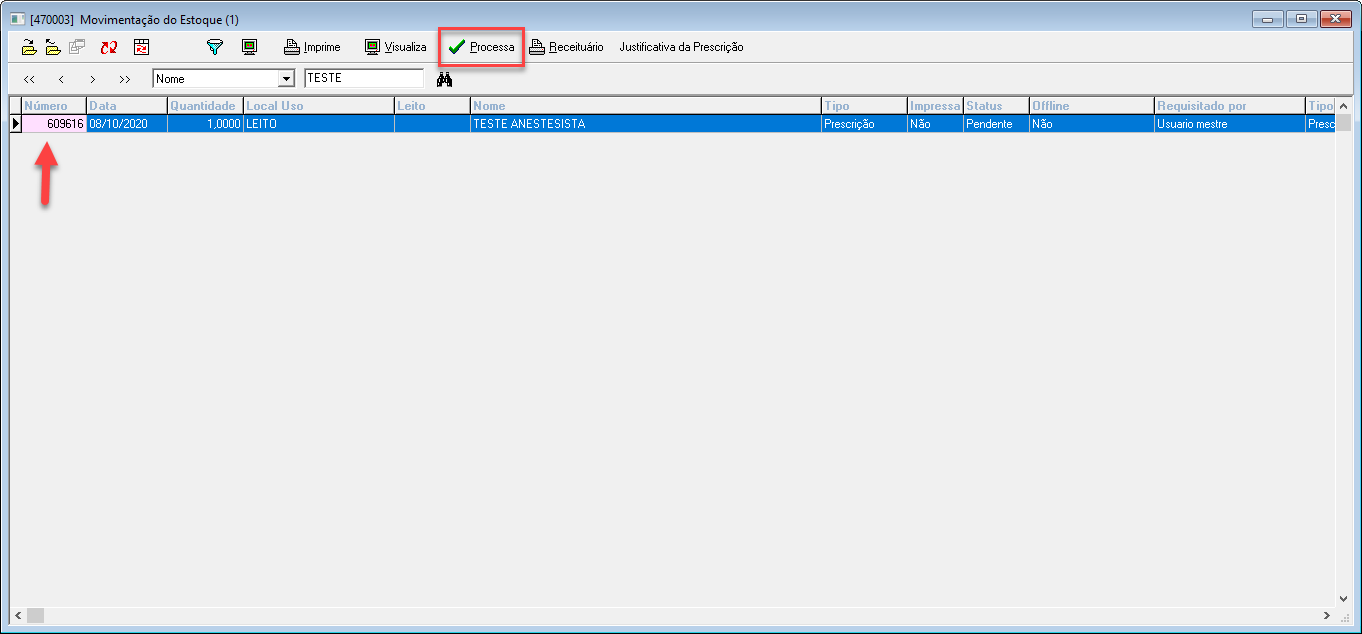1362x634 pixels.
Task: Click the second open-folder toolbar icon
Action: (53, 47)
